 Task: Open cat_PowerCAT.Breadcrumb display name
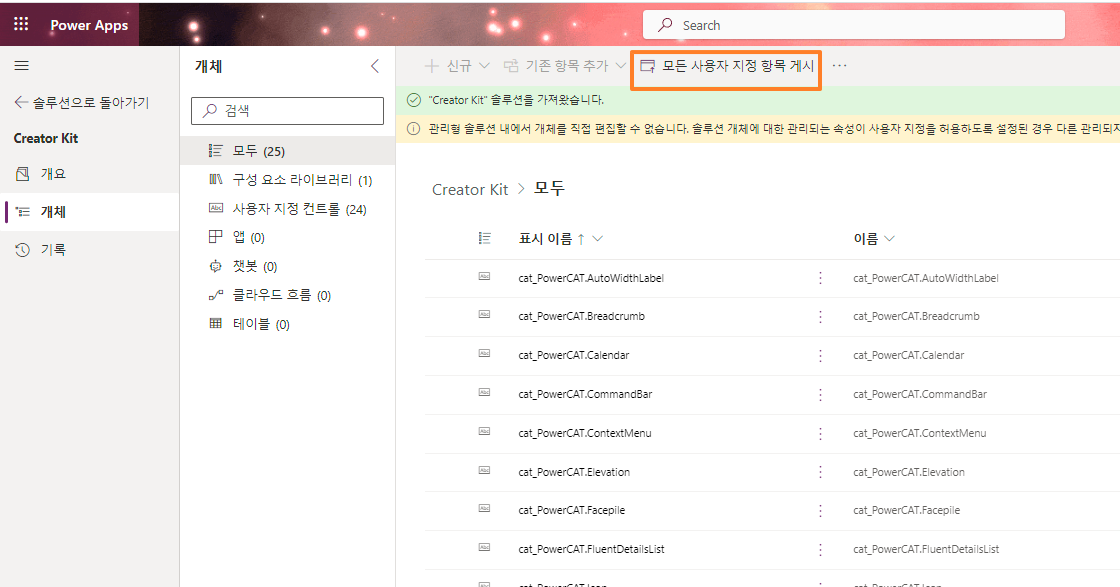click(581, 316)
